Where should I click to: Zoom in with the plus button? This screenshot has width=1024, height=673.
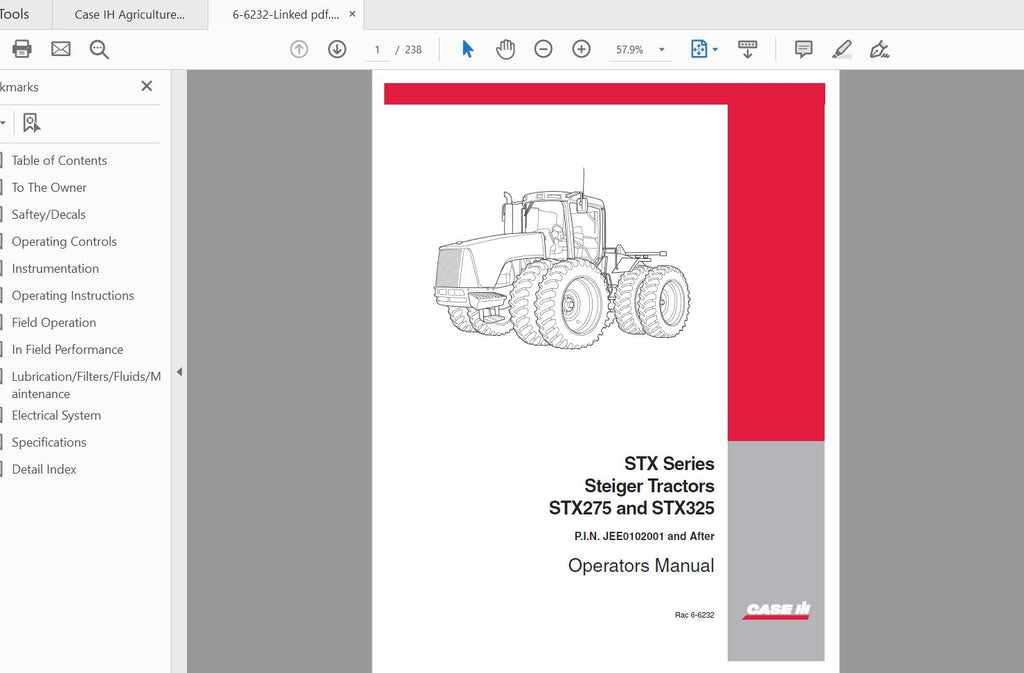[x=581, y=49]
